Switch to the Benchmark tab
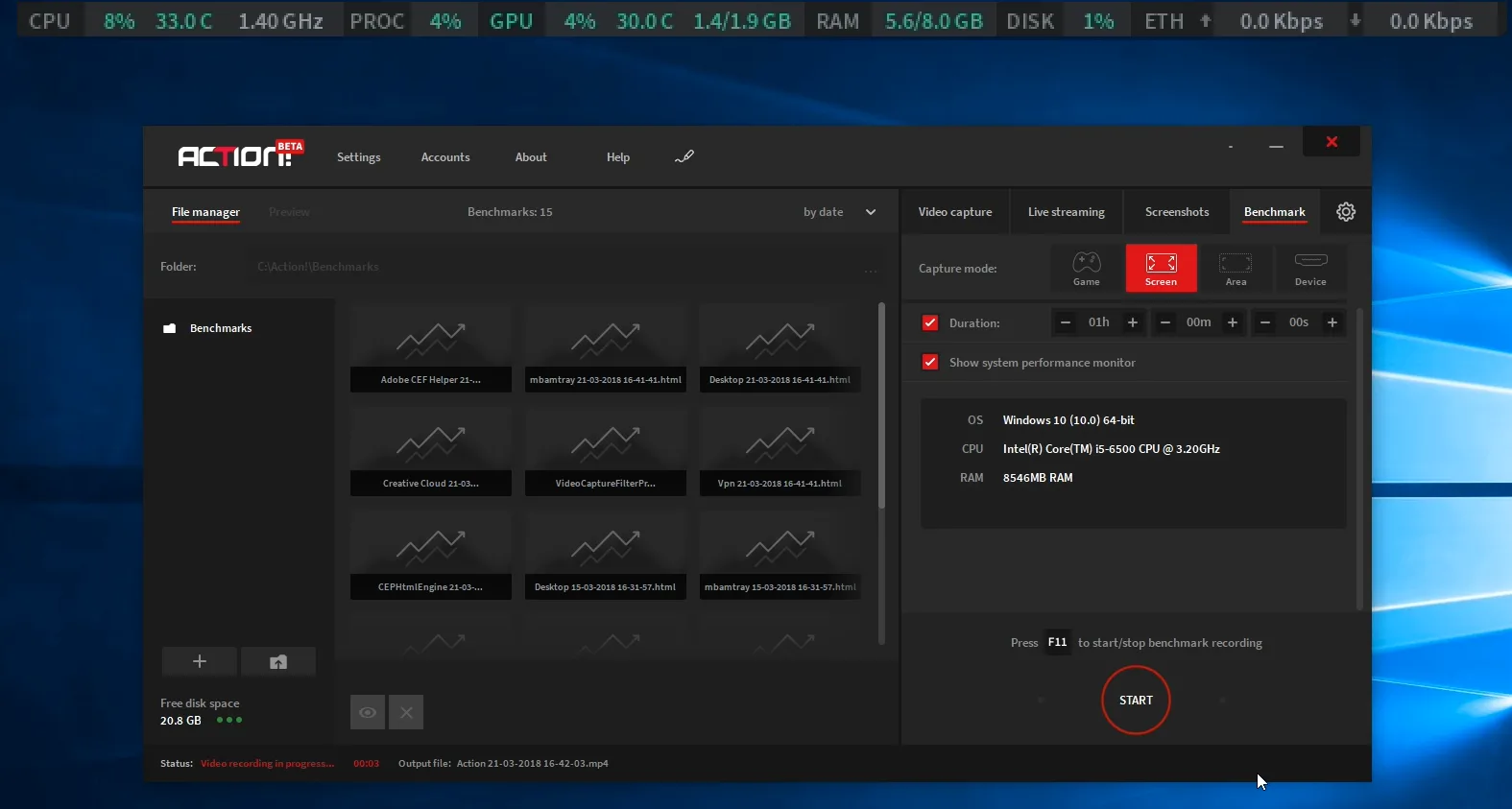 (x=1275, y=212)
